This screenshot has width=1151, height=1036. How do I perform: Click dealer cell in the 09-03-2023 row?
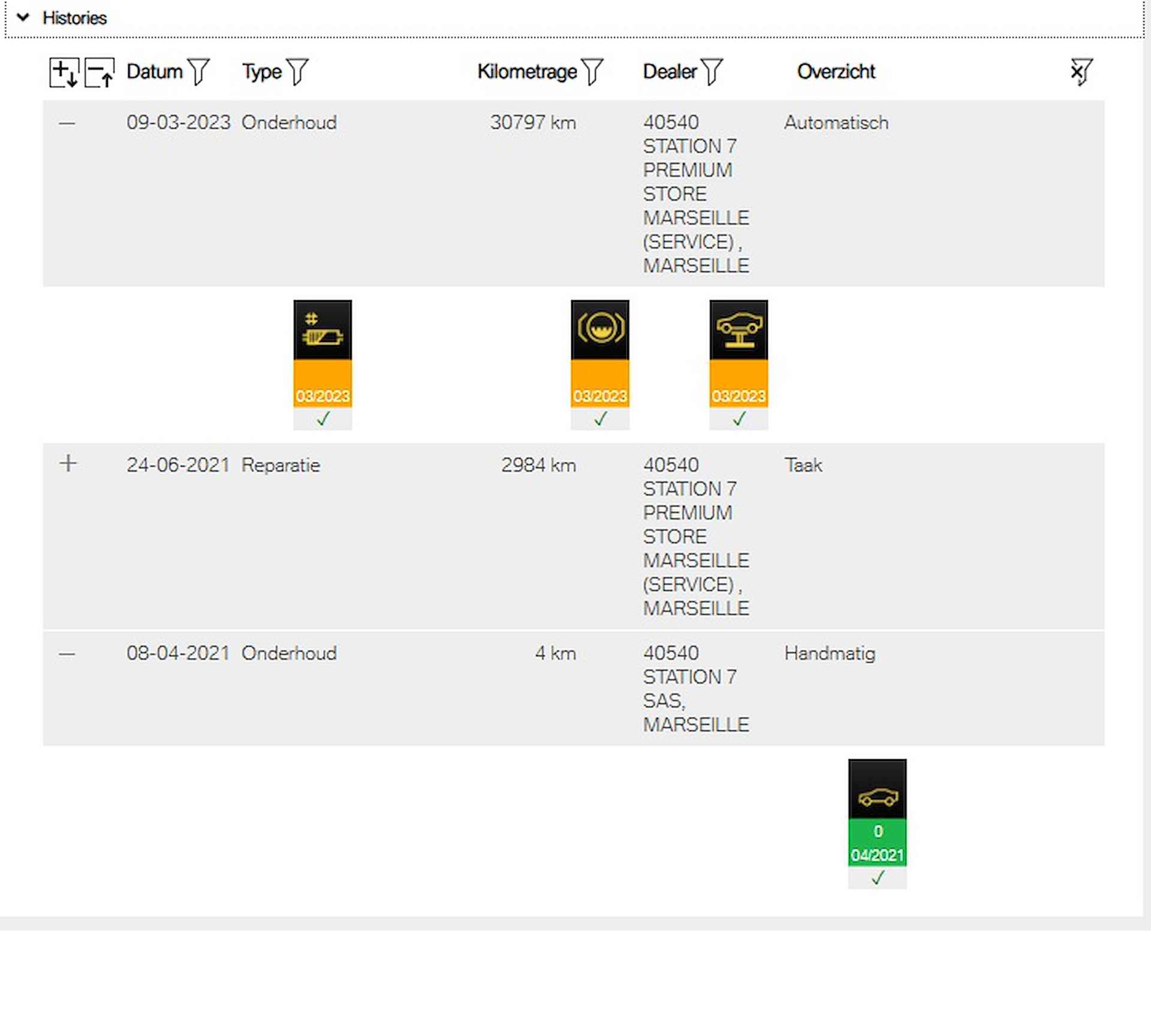[x=696, y=194]
